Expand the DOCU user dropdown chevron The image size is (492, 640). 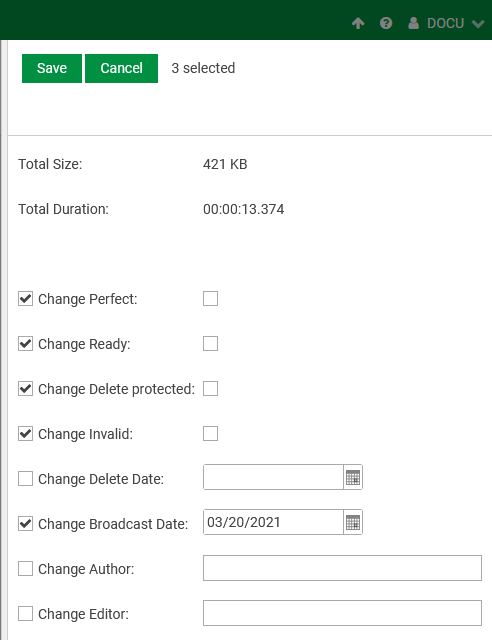[x=478, y=24]
